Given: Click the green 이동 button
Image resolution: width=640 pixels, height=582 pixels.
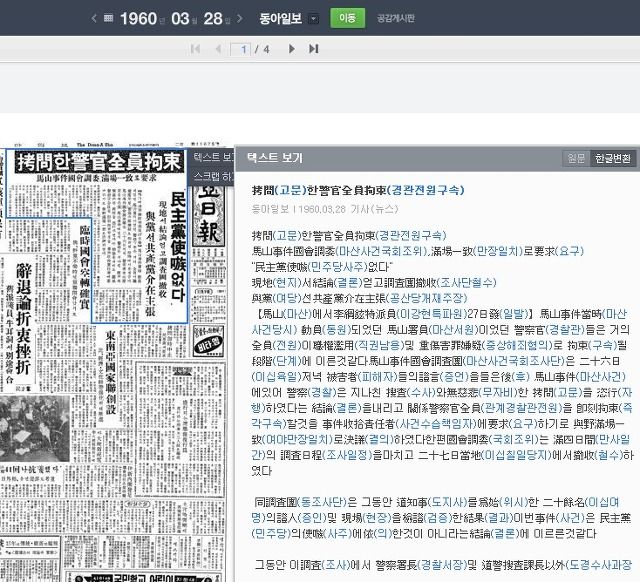Looking at the screenshot, I should tap(347, 18).
